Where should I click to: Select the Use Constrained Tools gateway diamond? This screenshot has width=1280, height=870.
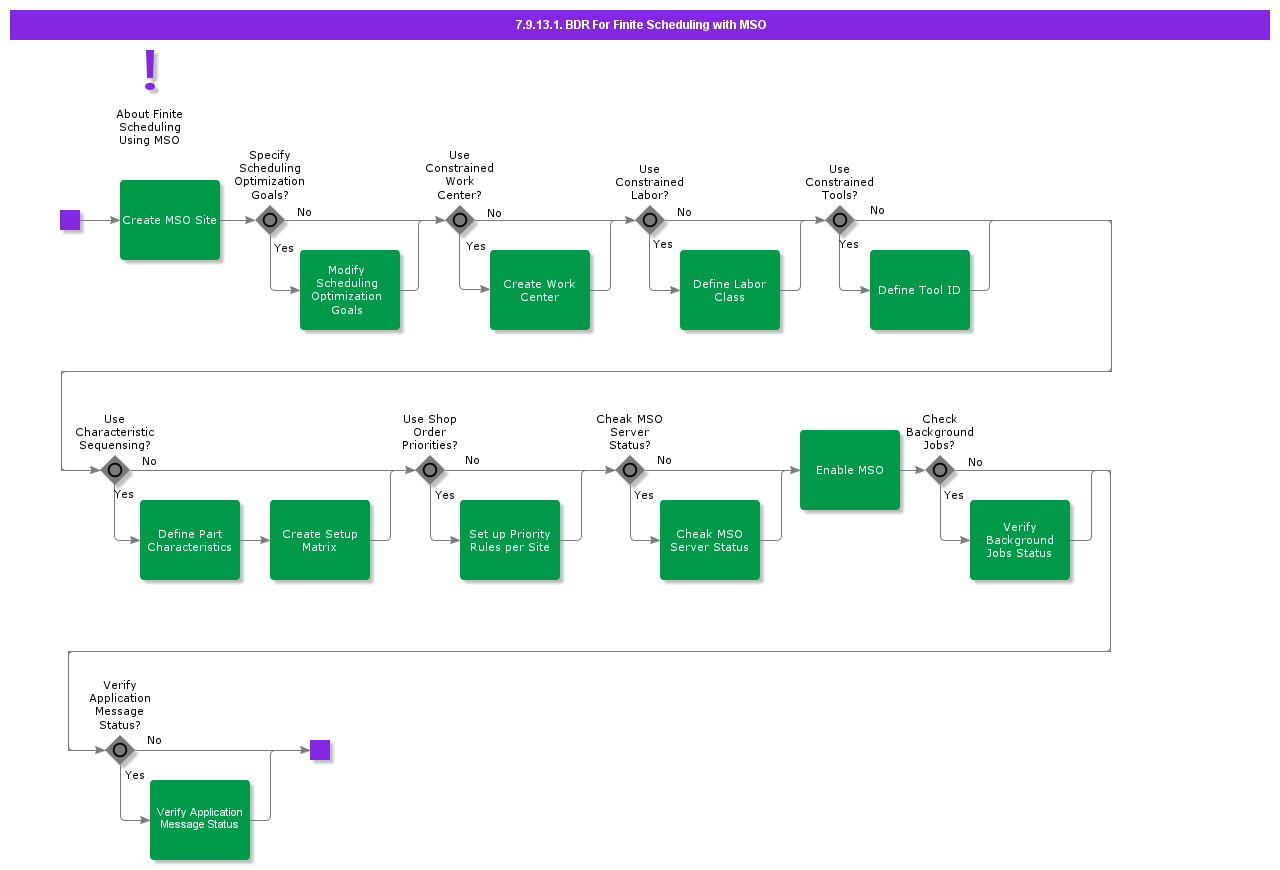point(840,220)
